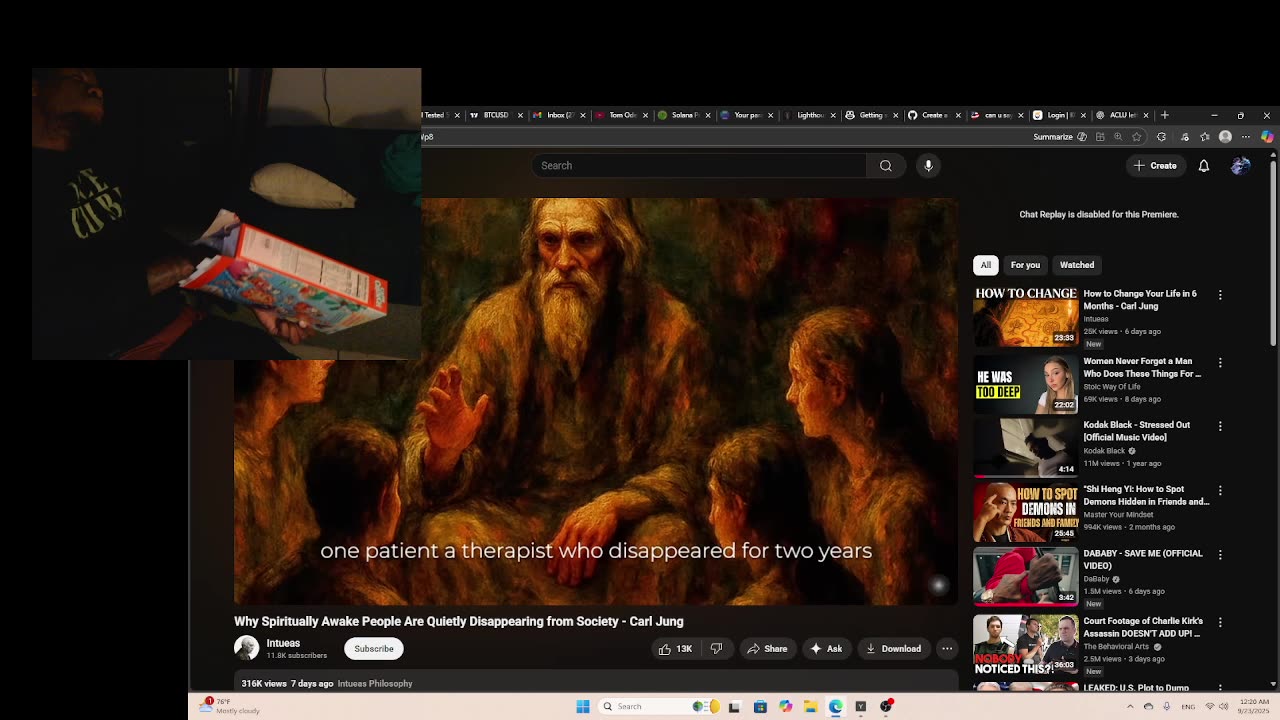Viewport: 1280px width, 720px height.
Task: Show hidden system tray icons
Action: pos(1130,707)
